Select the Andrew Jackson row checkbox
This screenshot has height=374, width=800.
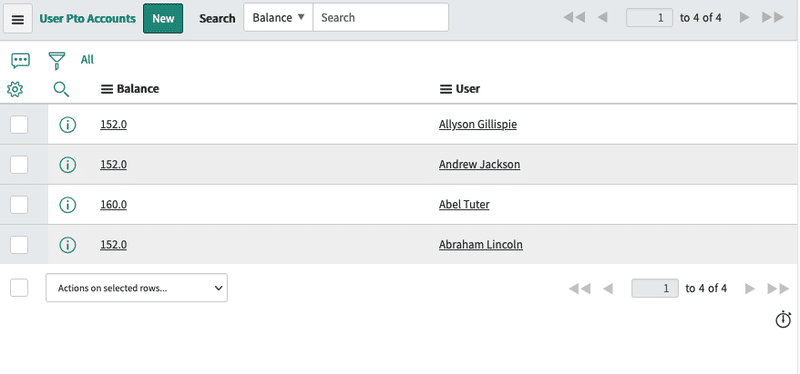(x=19, y=165)
